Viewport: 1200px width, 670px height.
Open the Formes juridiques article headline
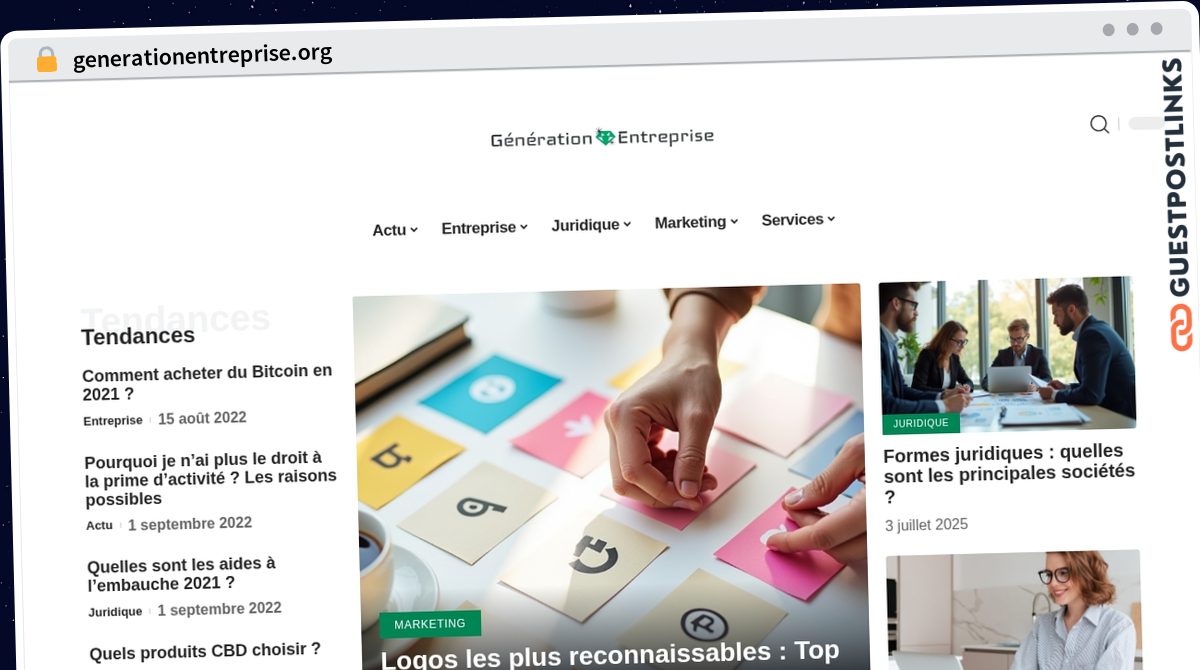click(1009, 473)
